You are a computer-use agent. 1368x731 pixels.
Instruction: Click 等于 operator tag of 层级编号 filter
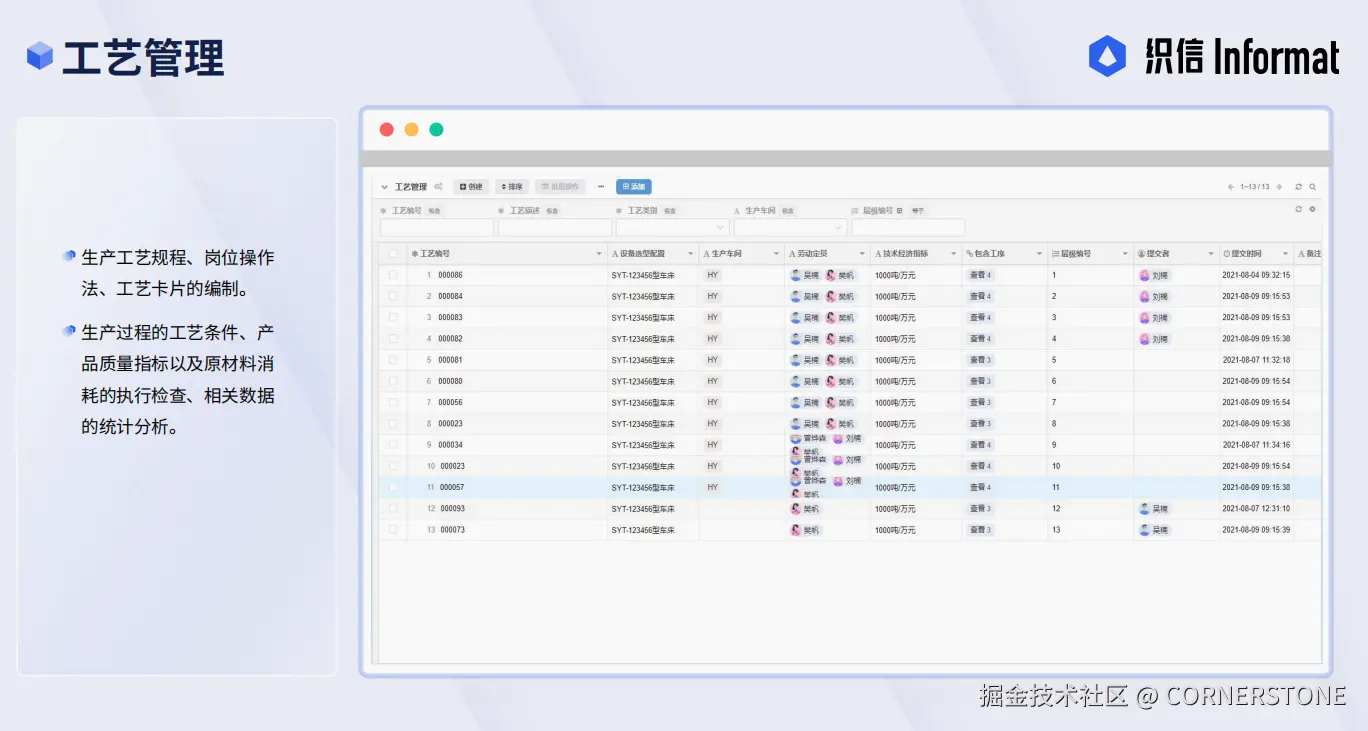pos(917,211)
